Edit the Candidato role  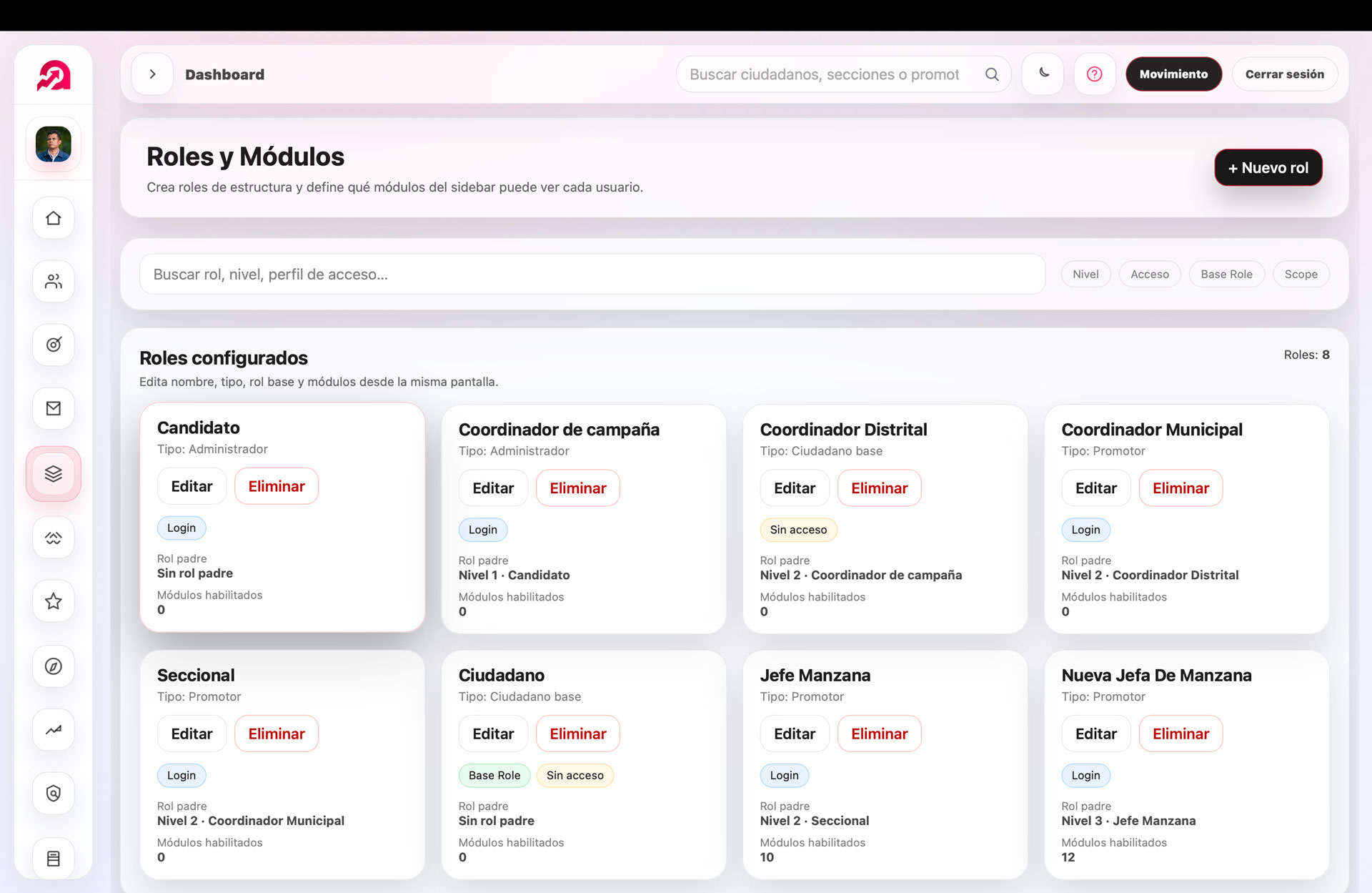click(x=192, y=486)
